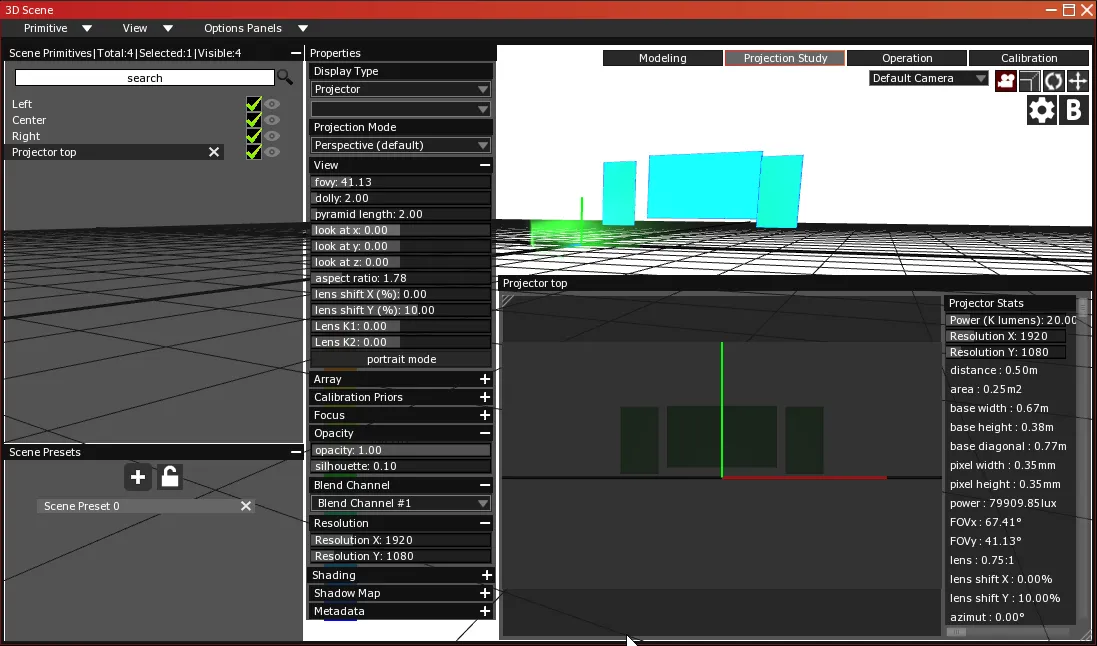The width and height of the screenshot is (1097, 646).
Task: Switch to the Operation tab
Action: (x=907, y=58)
